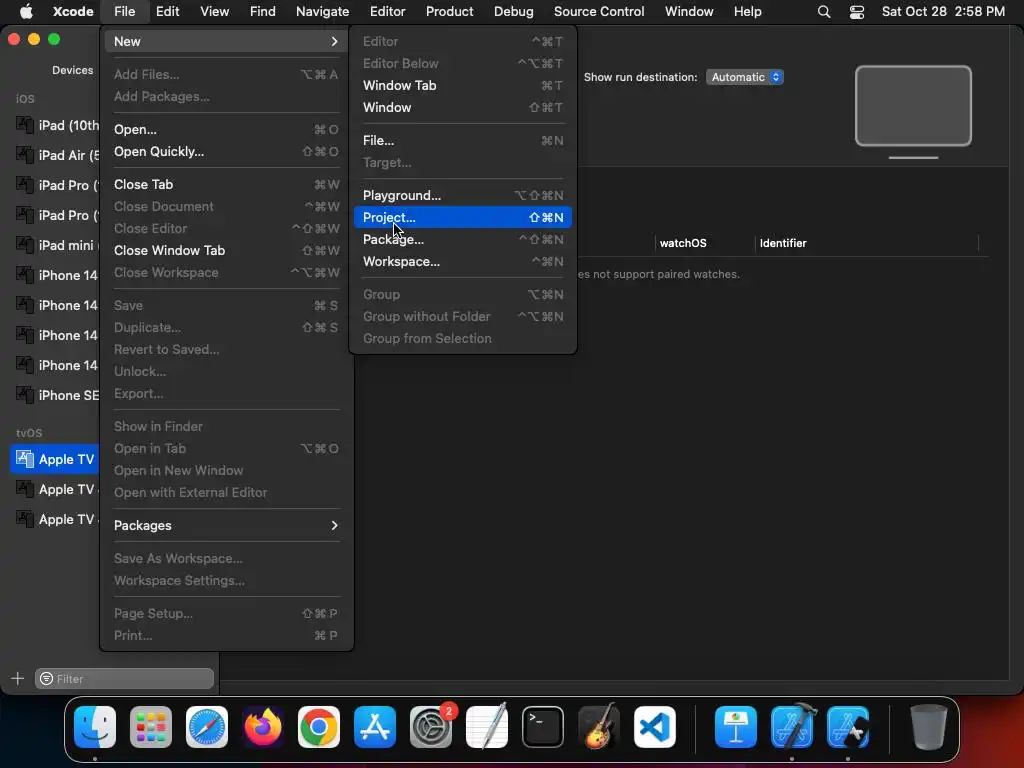Open the Window menu
Screen dimensions: 1024x768
(689, 12)
